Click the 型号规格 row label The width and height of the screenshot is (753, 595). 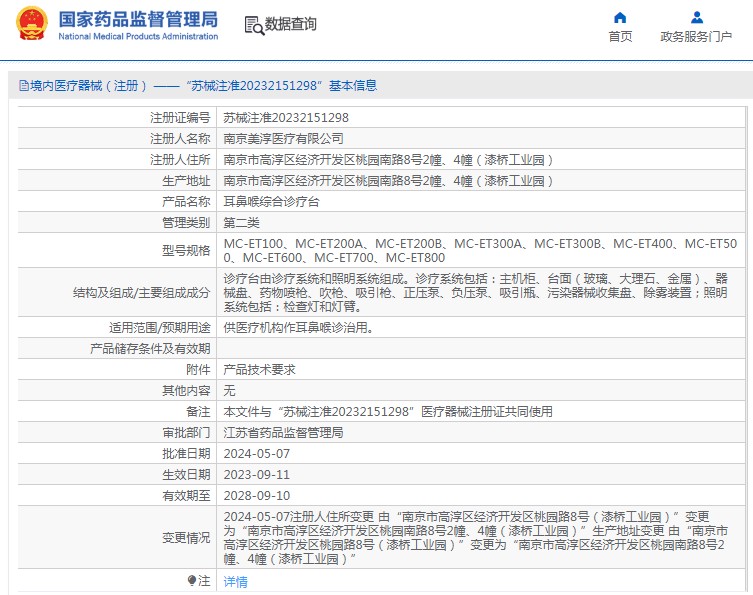tap(186, 251)
